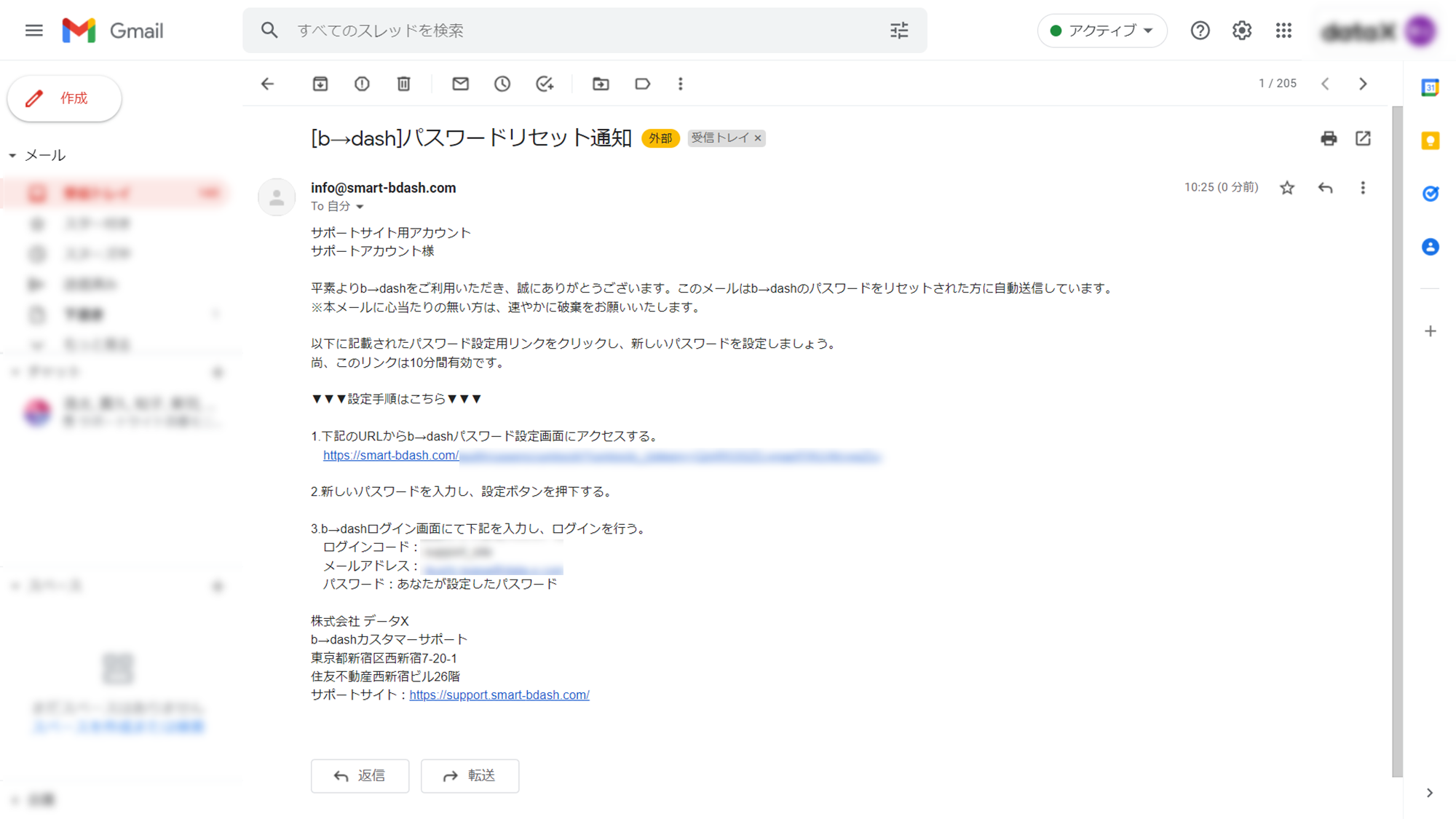Open the main menu hamburger icon

point(33,31)
